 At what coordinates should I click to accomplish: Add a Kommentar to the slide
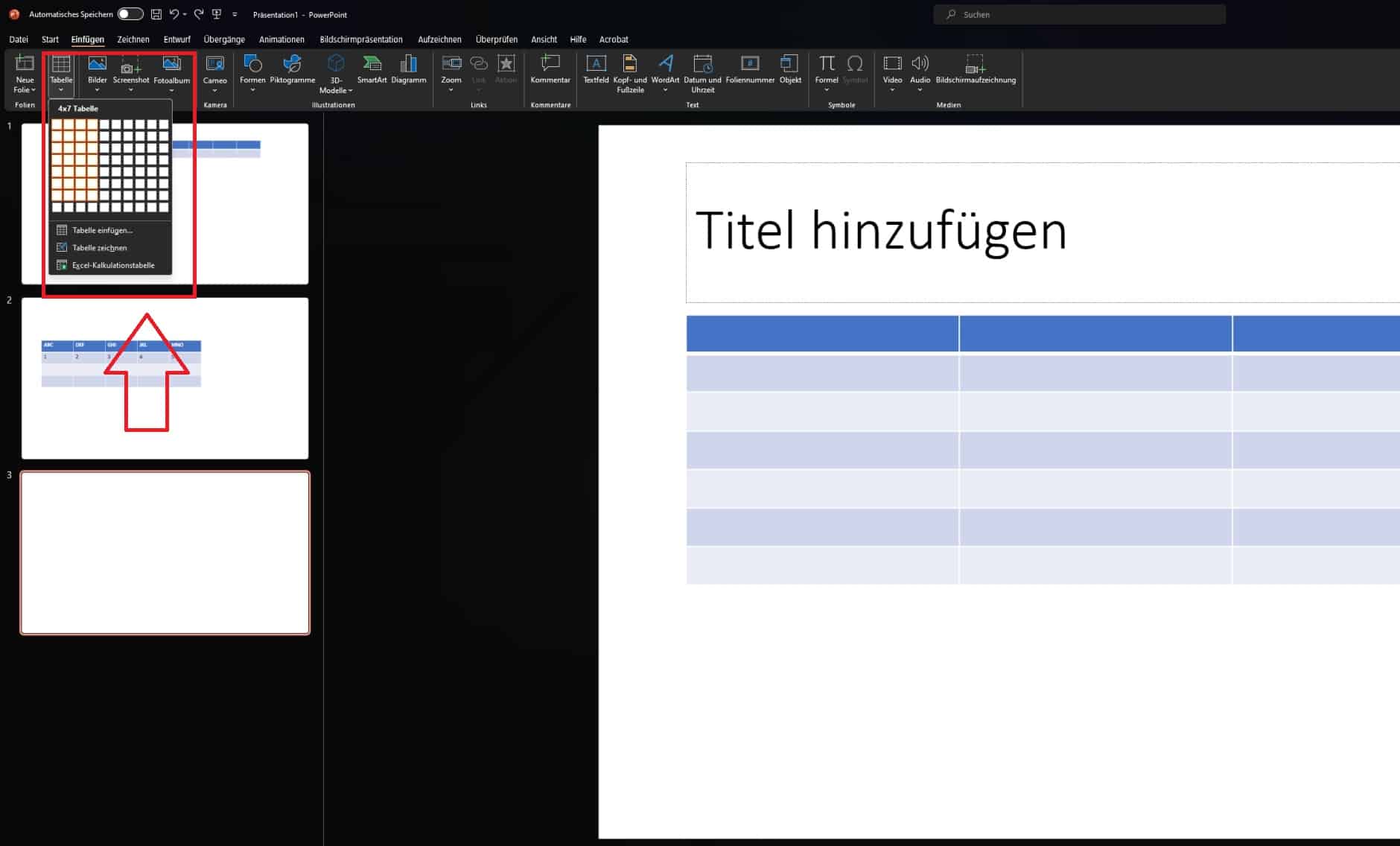(550, 69)
